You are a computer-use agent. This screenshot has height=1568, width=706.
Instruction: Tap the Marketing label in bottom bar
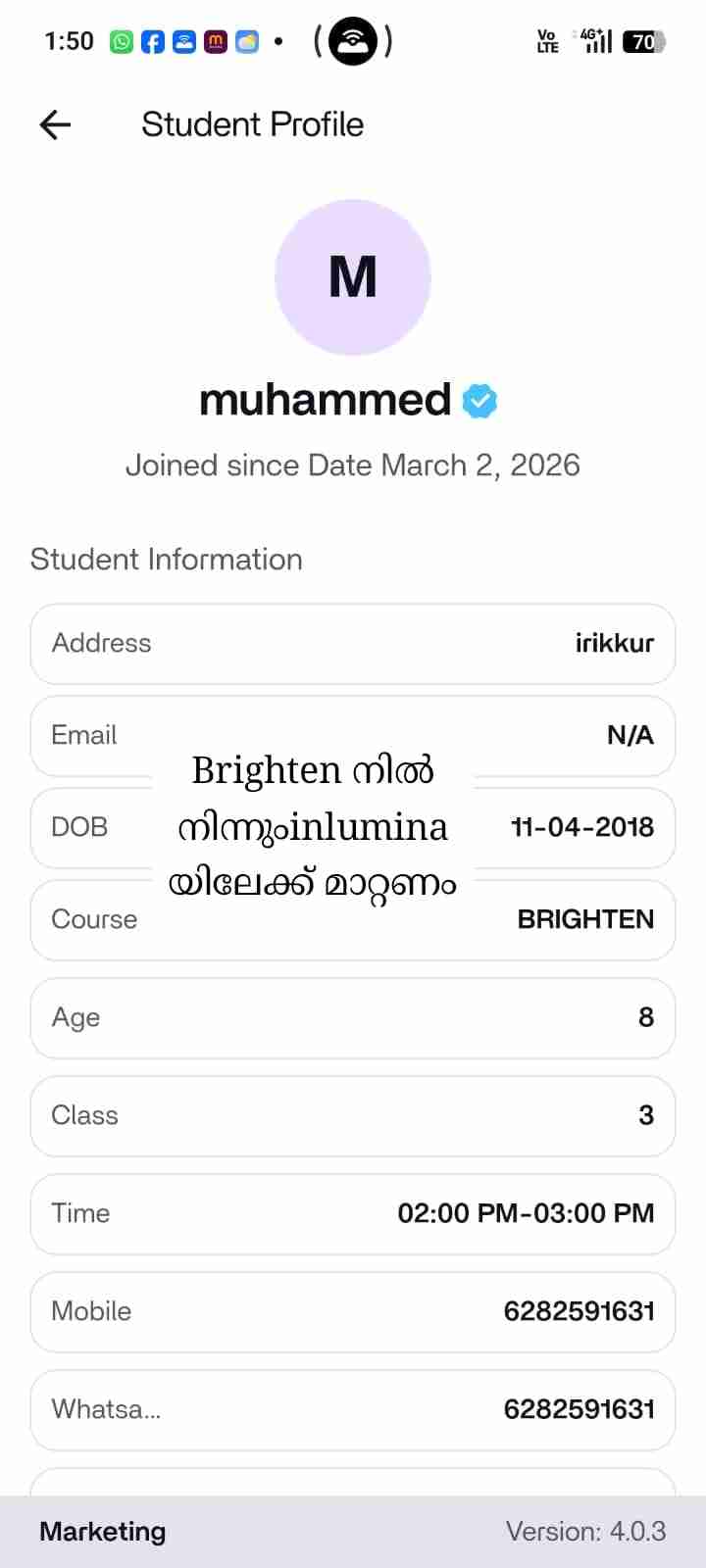click(x=103, y=1532)
